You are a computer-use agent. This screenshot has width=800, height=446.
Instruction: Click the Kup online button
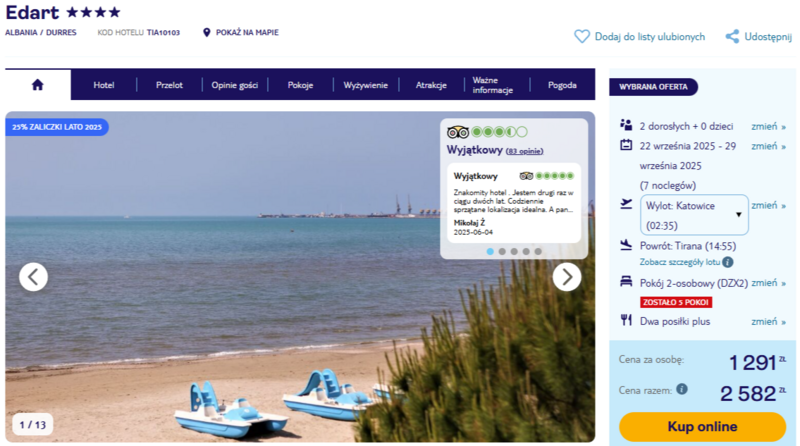703,427
